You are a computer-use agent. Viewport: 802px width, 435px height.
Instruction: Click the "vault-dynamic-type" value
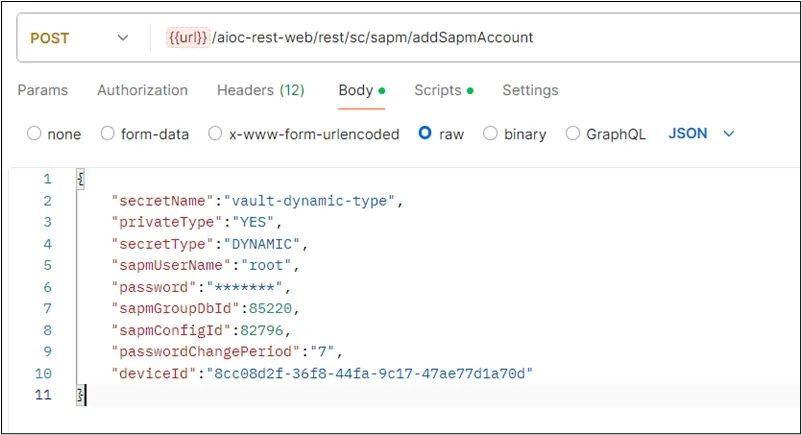coord(309,201)
